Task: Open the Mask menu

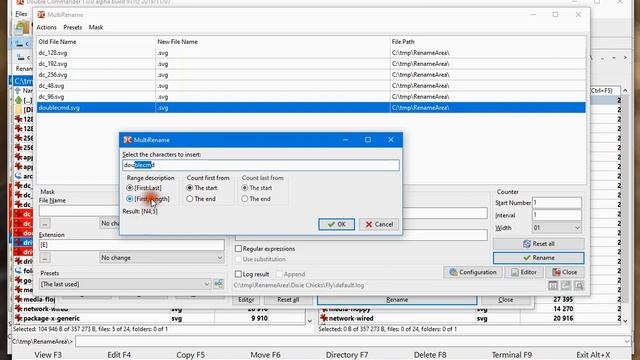Action: click(x=96, y=27)
